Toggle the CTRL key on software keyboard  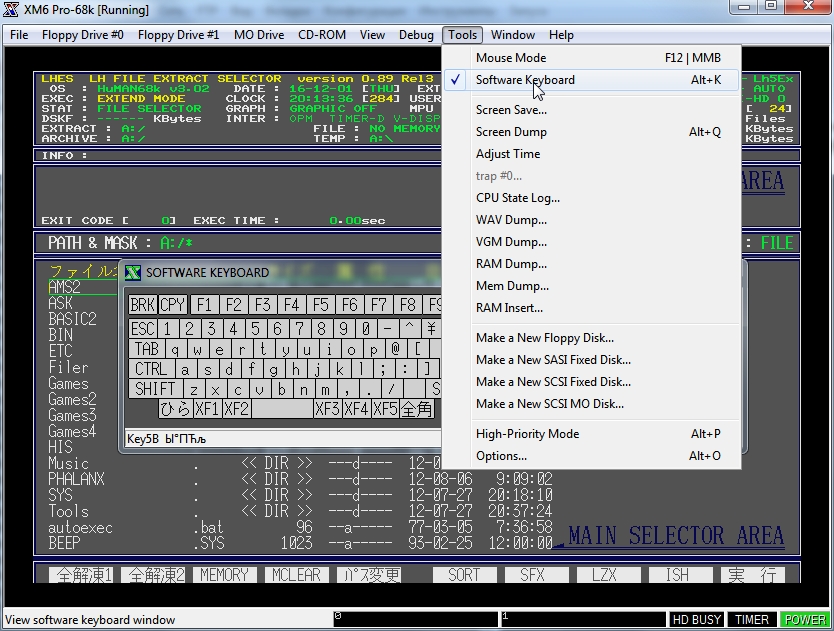[151, 369]
